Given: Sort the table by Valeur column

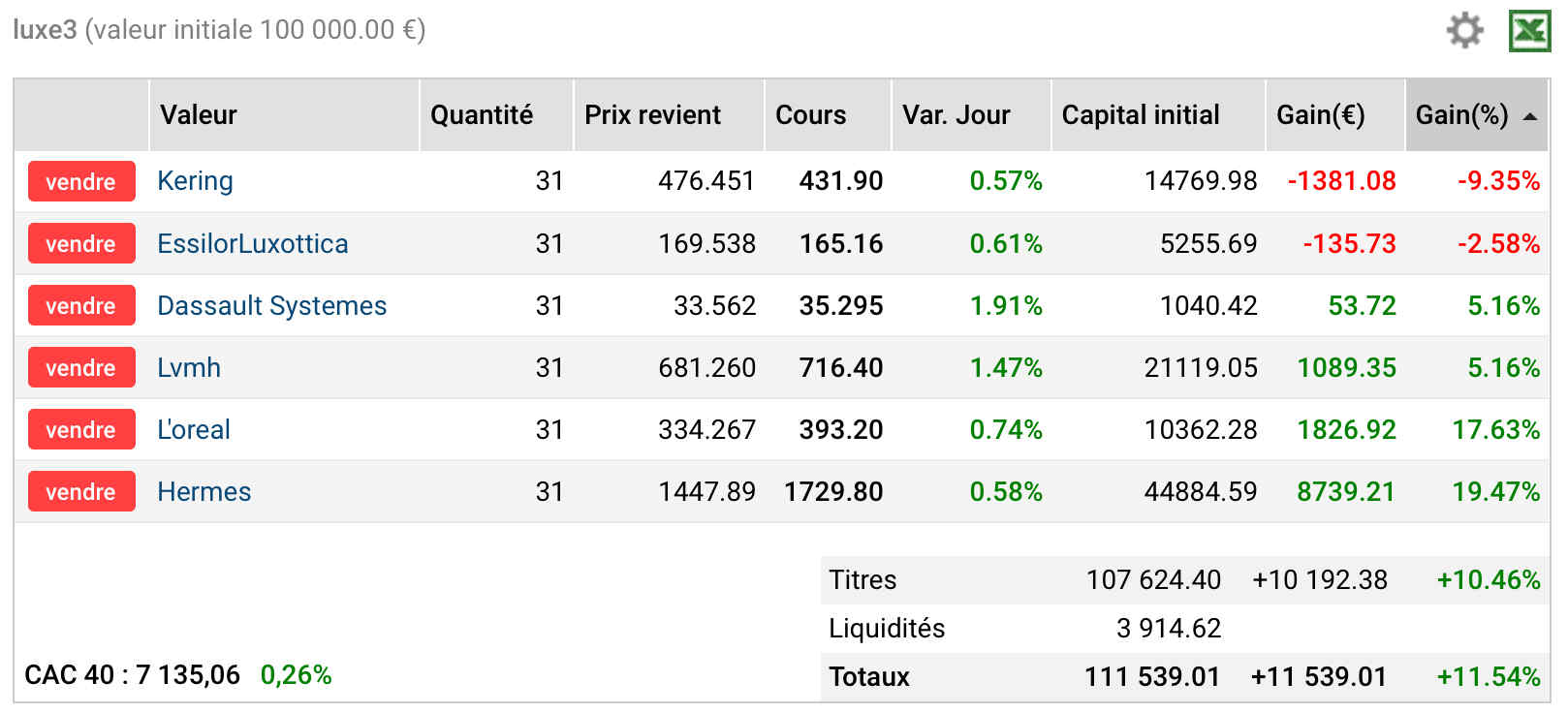Looking at the screenshot, I should pos(198,115).
